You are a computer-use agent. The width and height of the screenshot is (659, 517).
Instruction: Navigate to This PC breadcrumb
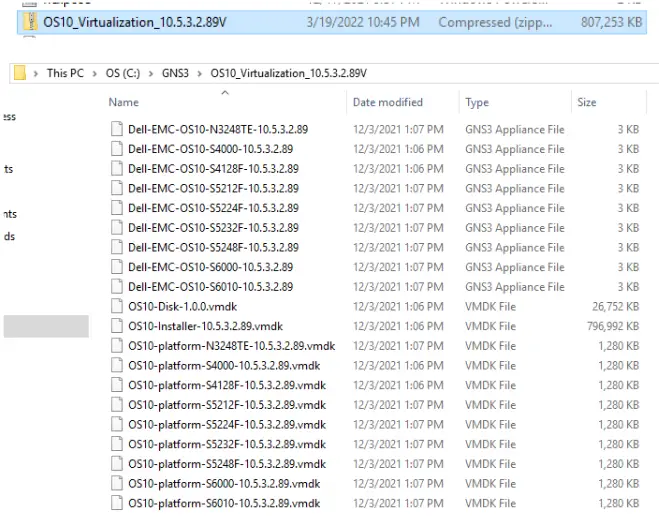tap(65, 73)
